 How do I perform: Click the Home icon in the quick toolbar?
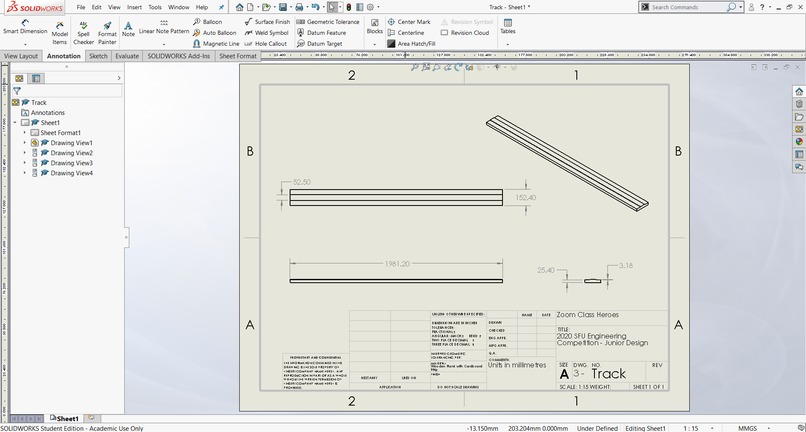[x=240, y=7]
